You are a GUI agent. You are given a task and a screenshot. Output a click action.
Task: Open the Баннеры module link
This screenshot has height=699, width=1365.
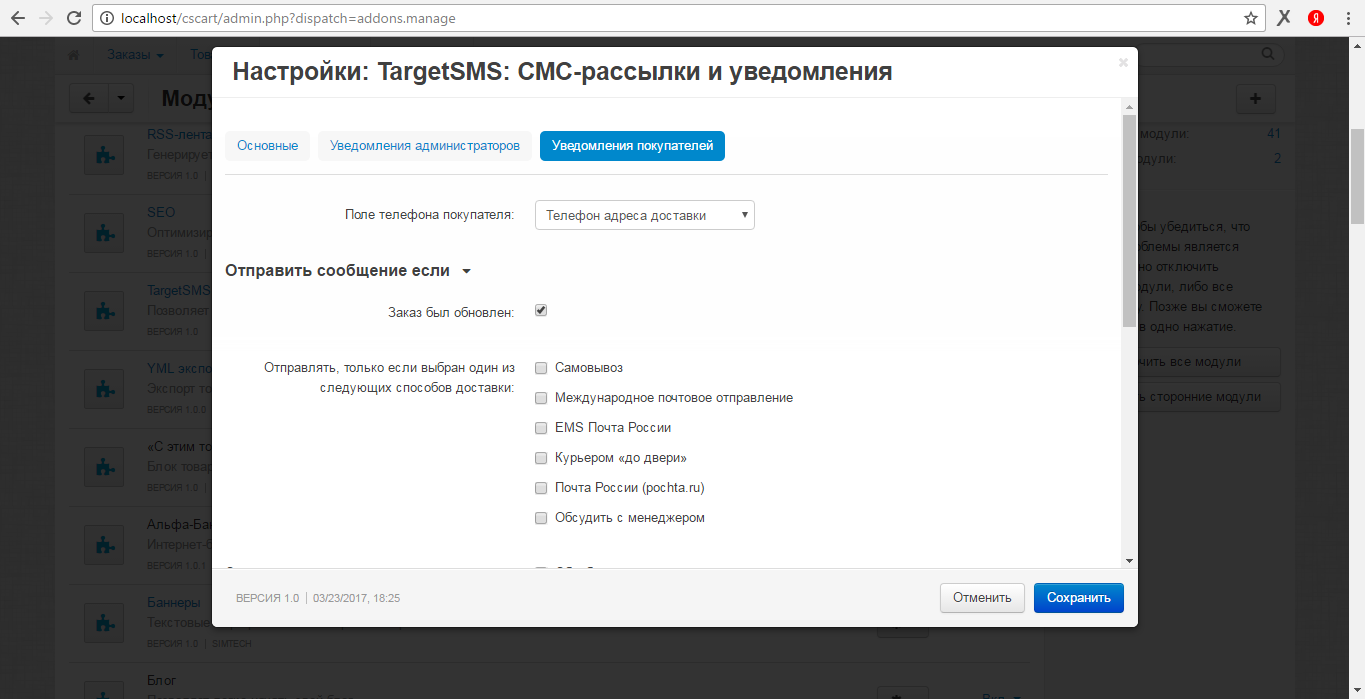click(174, 602)
